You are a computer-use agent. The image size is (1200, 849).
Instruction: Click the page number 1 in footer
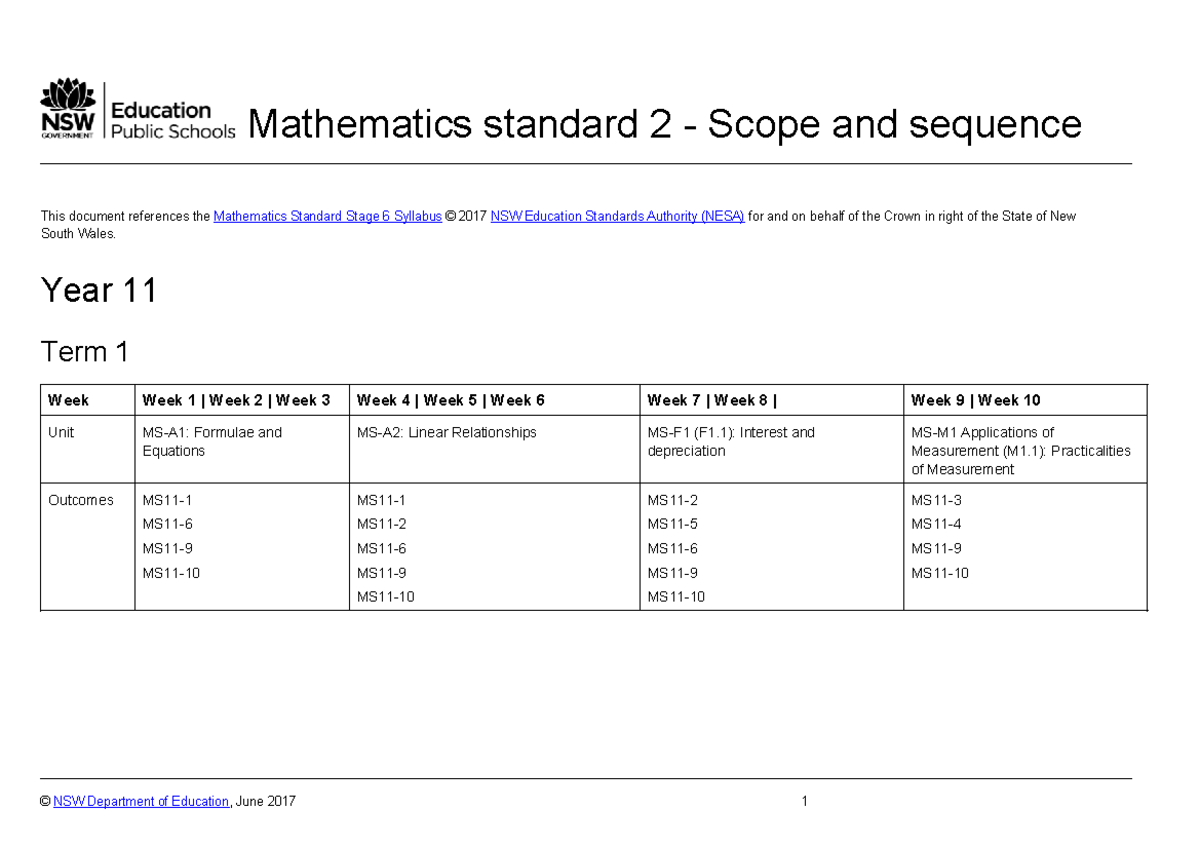click(805, 801)
